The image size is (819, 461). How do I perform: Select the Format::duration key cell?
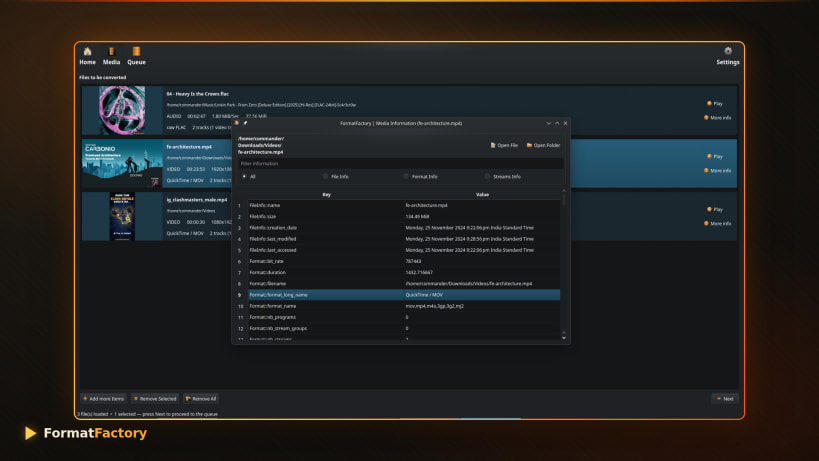click(x=326, y=273)
